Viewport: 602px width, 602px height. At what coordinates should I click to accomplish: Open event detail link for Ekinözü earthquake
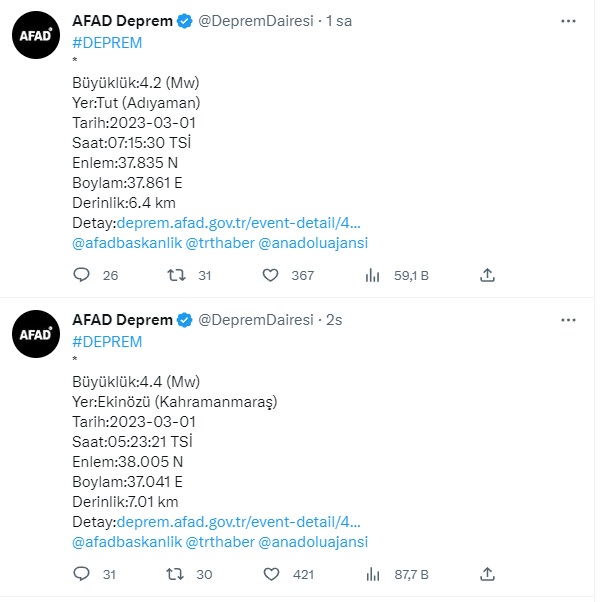click(x=239, y=522)
